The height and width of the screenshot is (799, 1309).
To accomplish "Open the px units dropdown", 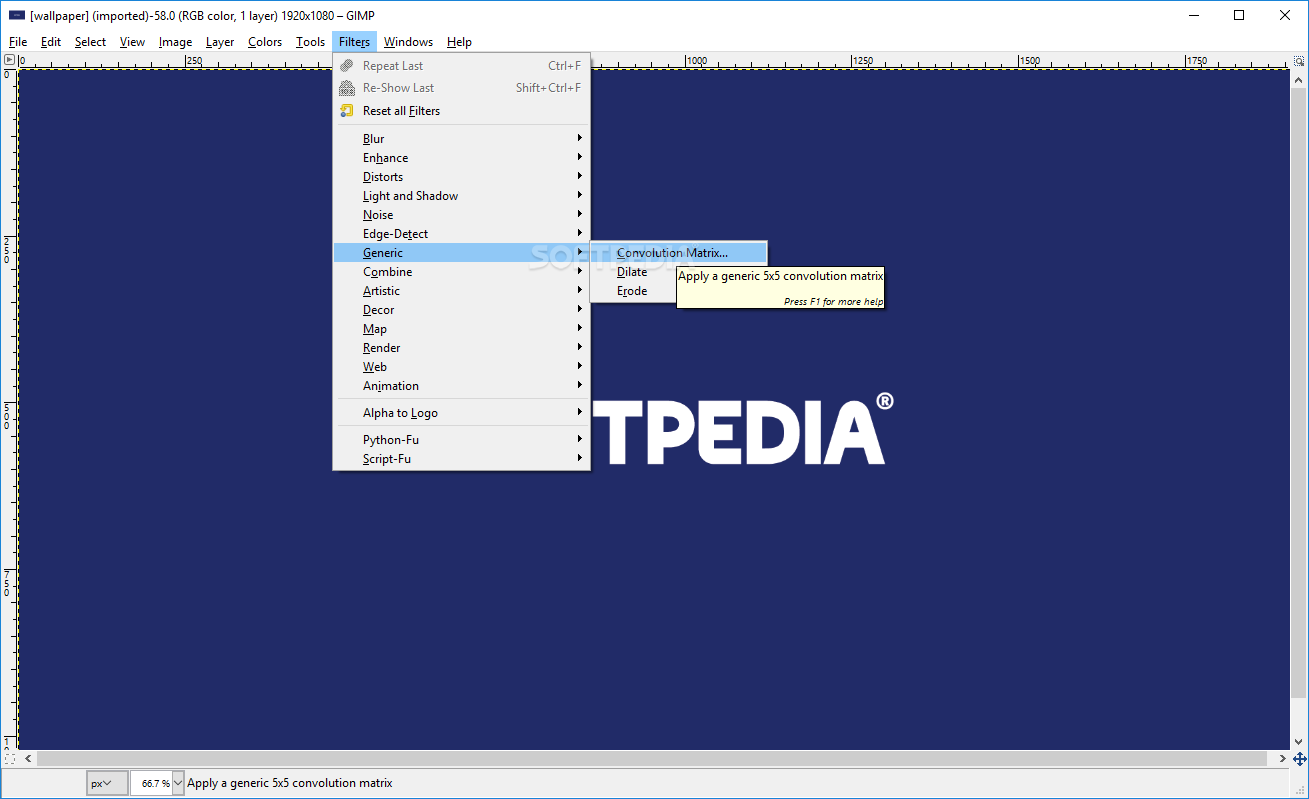I will (x=107, y=783).
